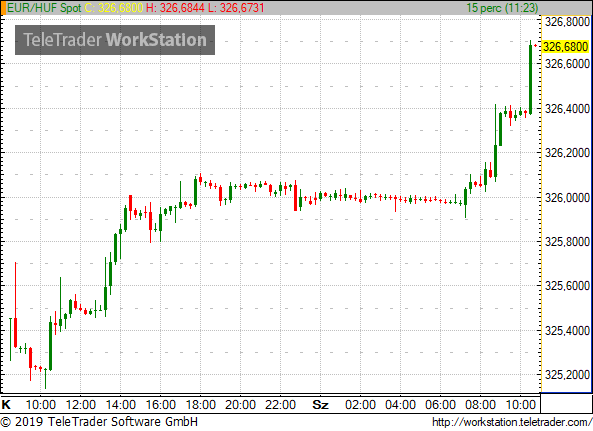
Task: Click the long red candle near chart start
Action: pyautogui.click(x=16, y=304)
